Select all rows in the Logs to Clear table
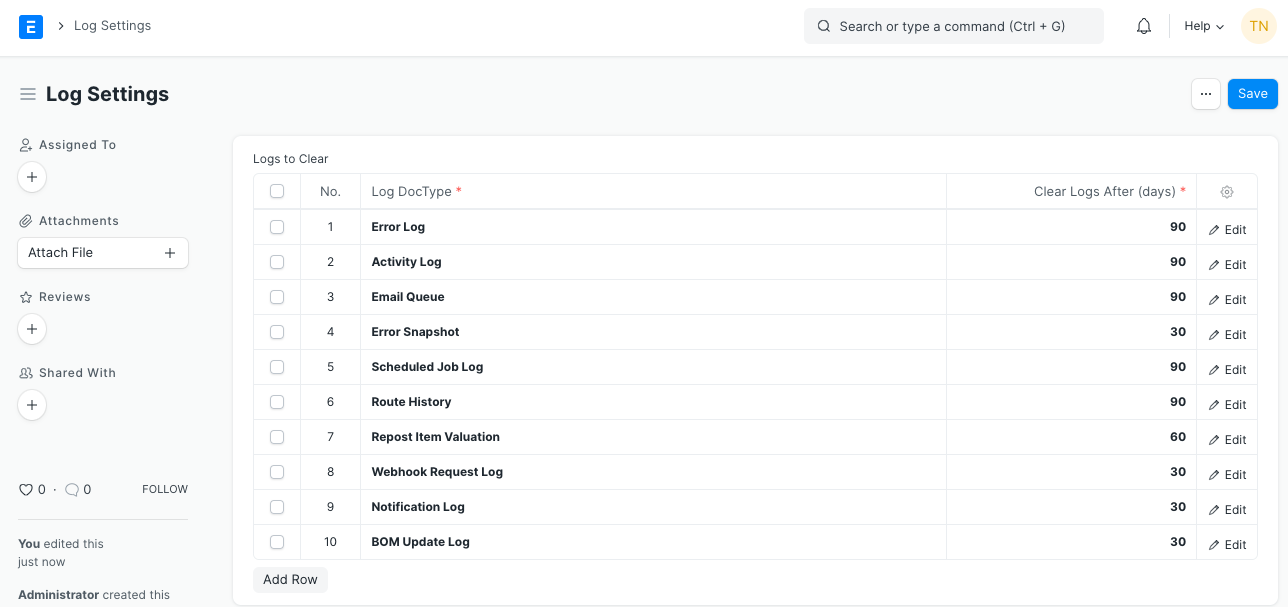This screenshot has height=607, width=1288. tap(276, 191)
